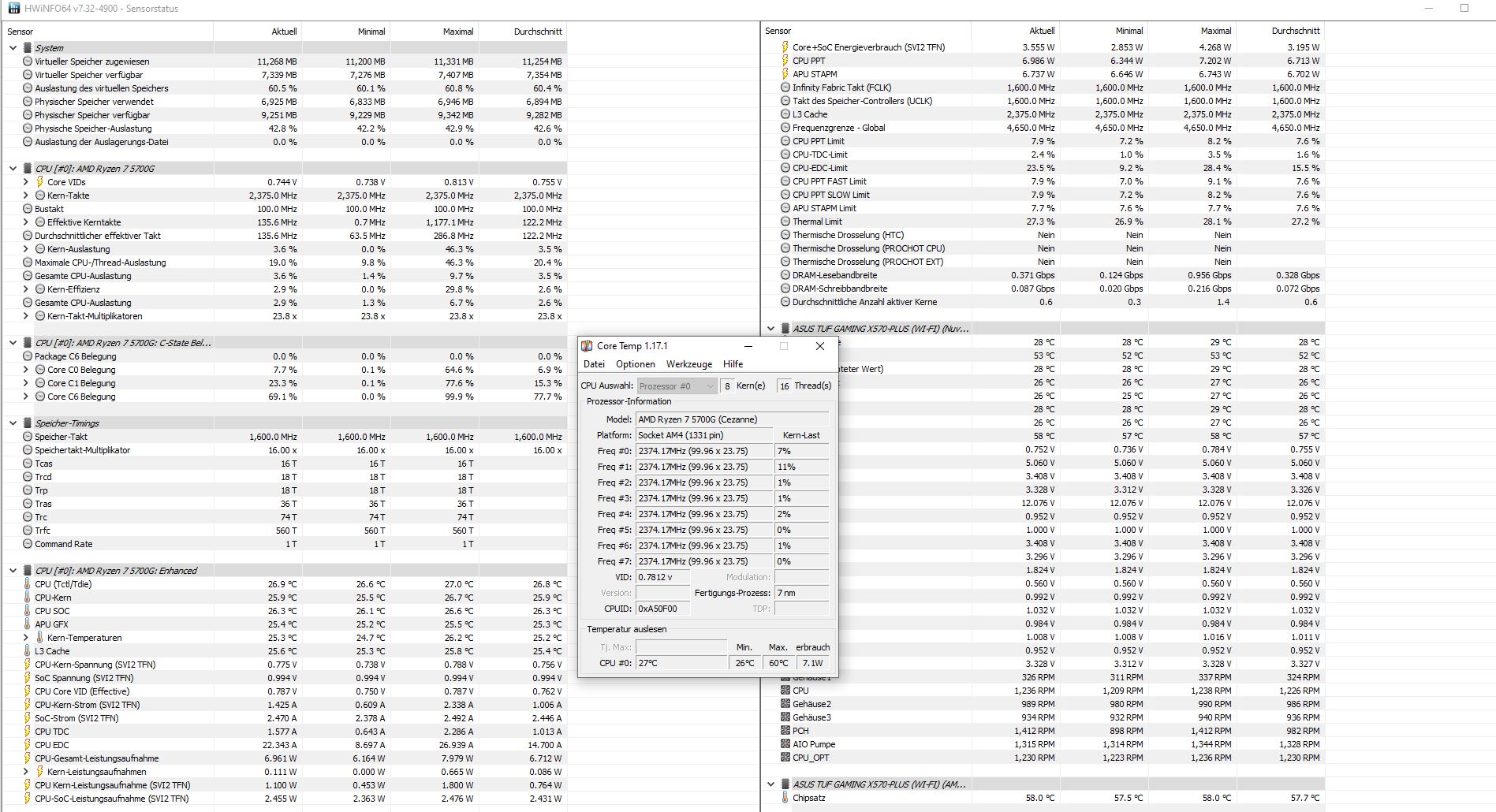This screenshot has height=812, width=1496.
Task: Select the Core VIDs lightning icon
Action: (x=40, y=182)
